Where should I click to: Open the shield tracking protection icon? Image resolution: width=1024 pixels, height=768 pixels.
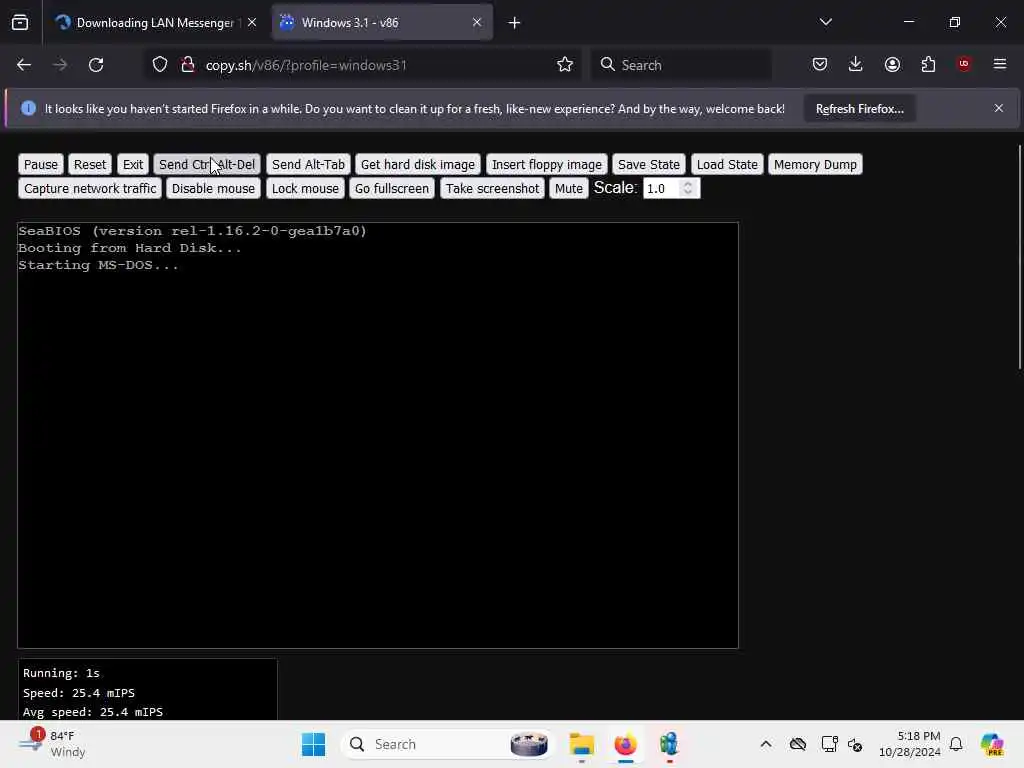click(160, 65)
